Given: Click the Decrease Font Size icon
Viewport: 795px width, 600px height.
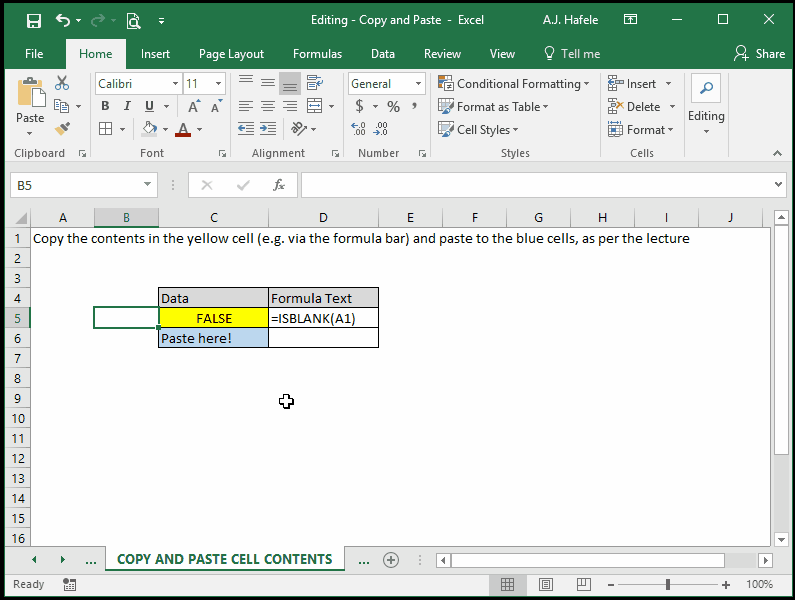Looking at the screenshot, I should [216, 107].
